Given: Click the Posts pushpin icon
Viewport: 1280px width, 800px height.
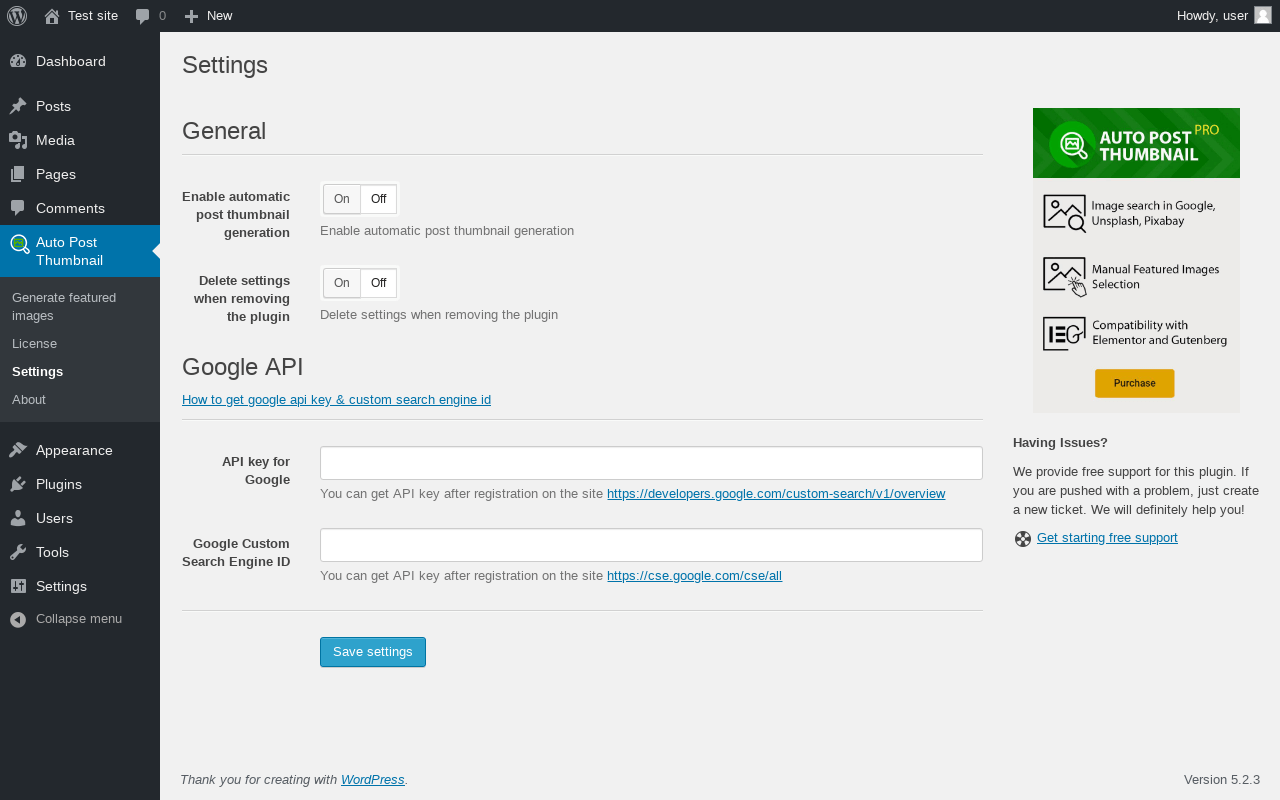Looking at the screenshot, I should (18, 106).
